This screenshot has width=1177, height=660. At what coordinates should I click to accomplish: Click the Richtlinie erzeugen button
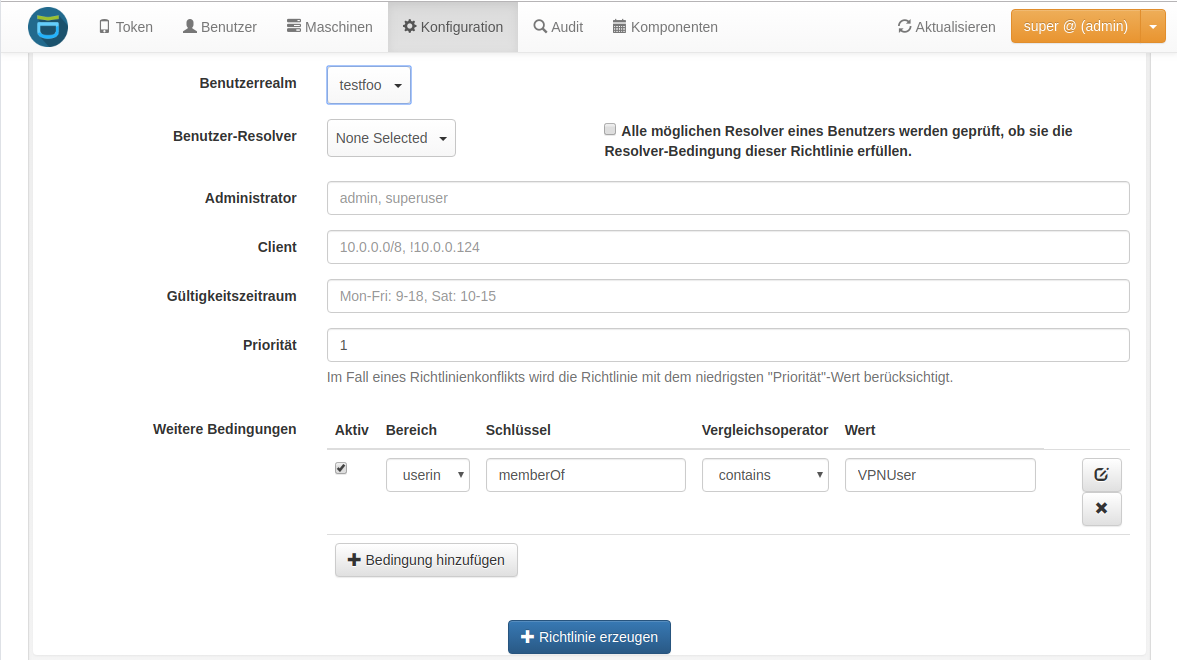click(x=589, y=637)
